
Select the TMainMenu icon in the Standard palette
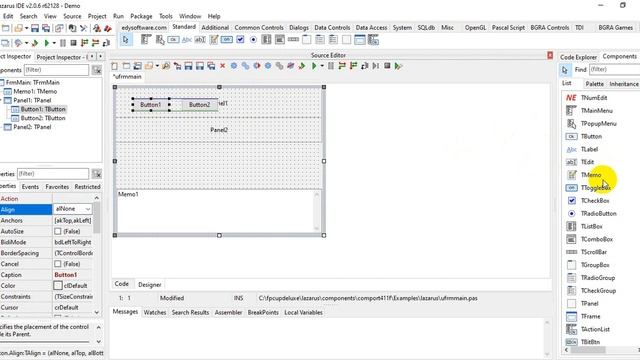146,40
